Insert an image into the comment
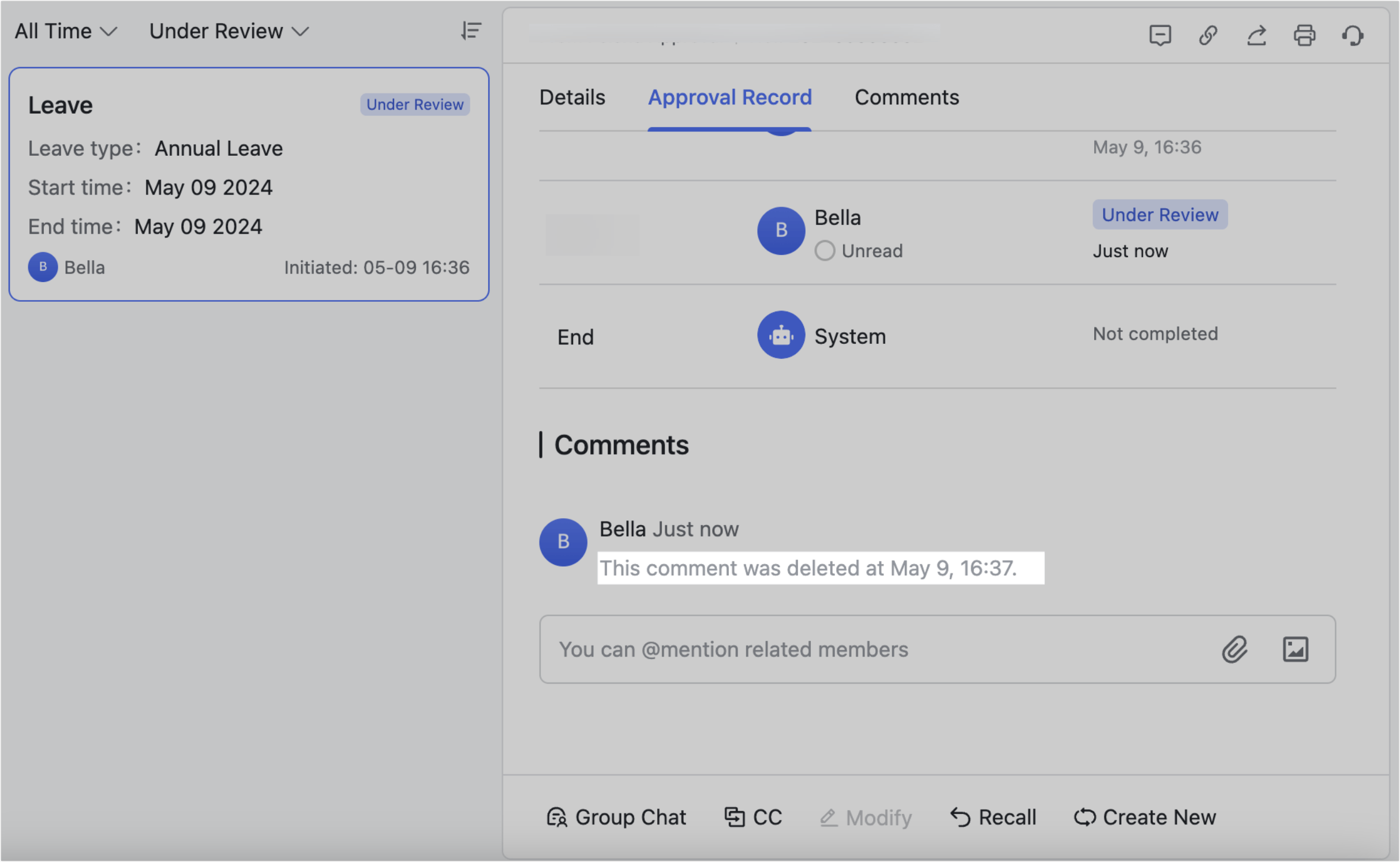 [x=1295, y=649]
